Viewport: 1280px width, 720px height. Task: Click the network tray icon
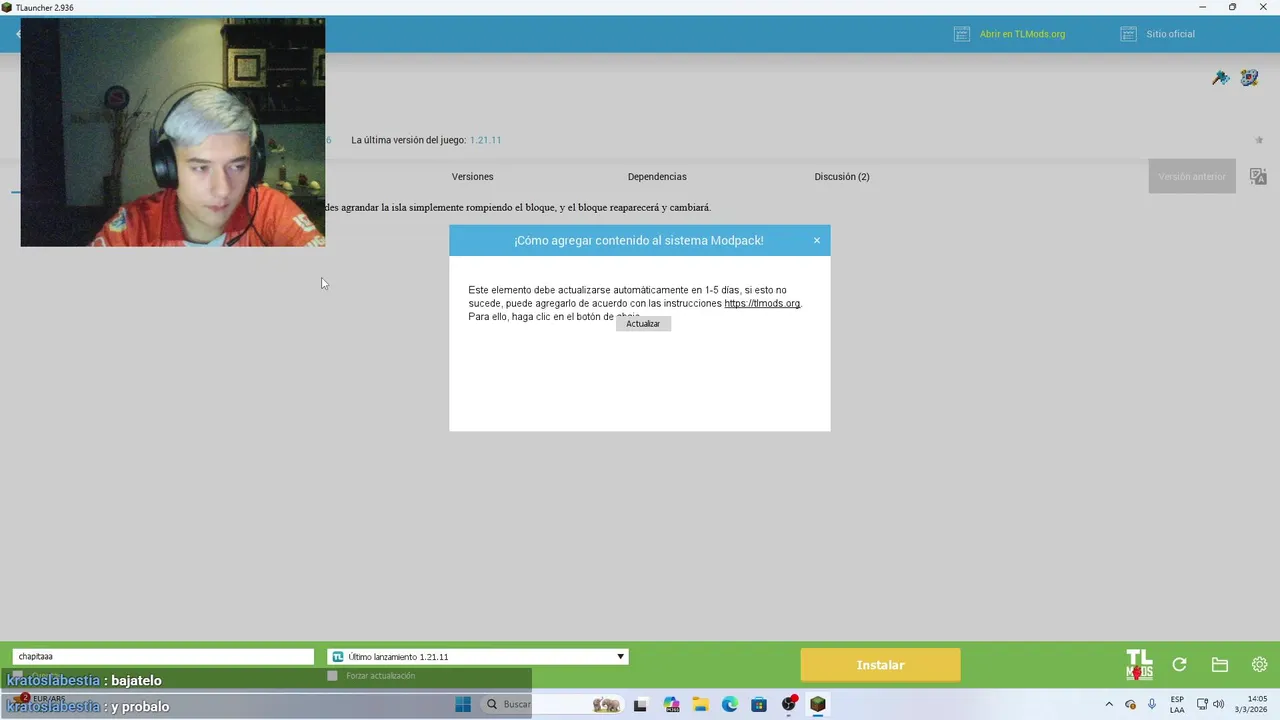tap(1202, 704)
